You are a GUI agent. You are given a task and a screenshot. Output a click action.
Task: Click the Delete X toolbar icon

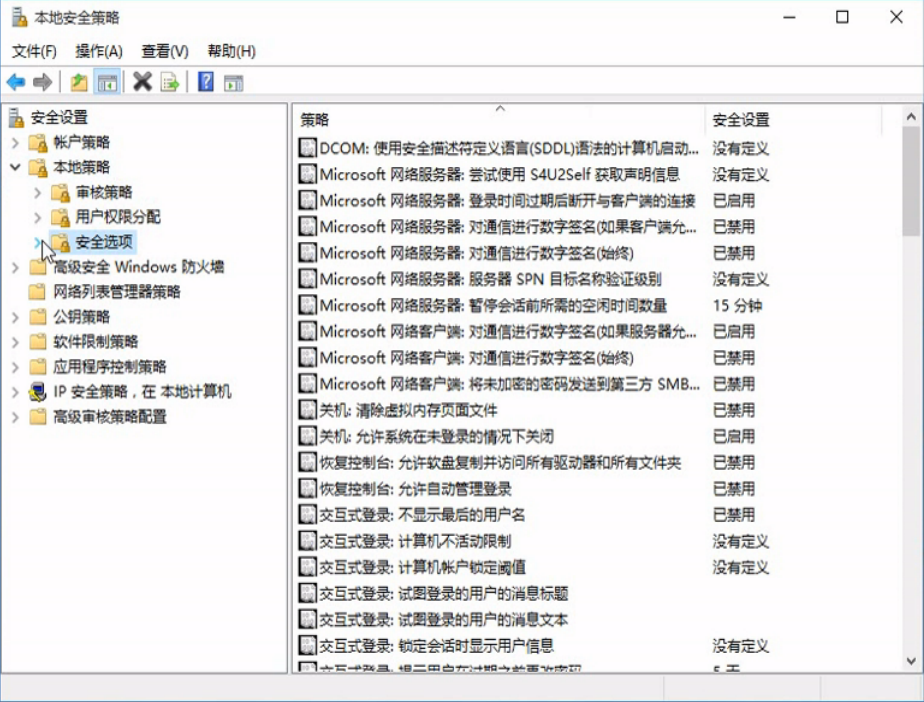[x=142, y=81]
